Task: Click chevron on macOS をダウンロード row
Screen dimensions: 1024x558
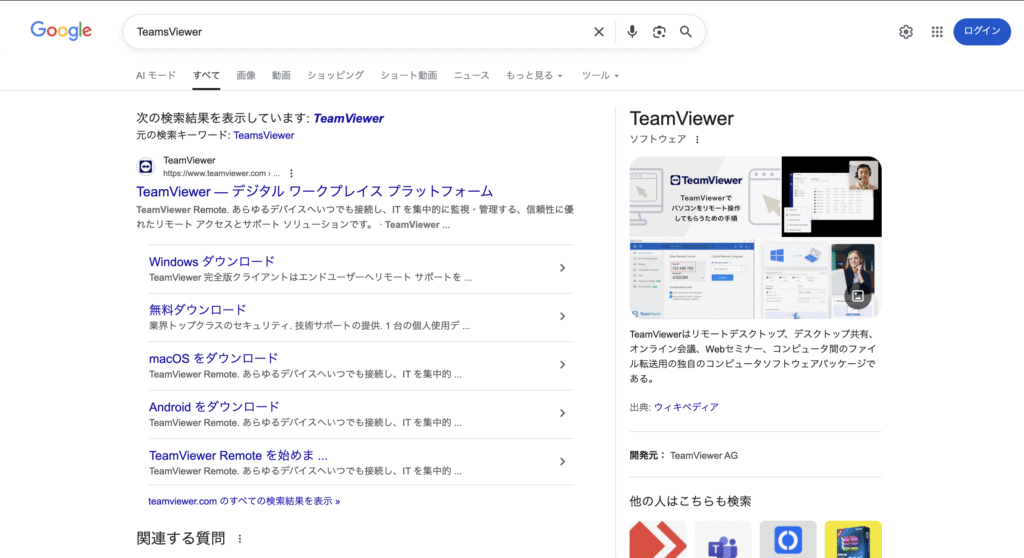Action: tap(562, 365)
